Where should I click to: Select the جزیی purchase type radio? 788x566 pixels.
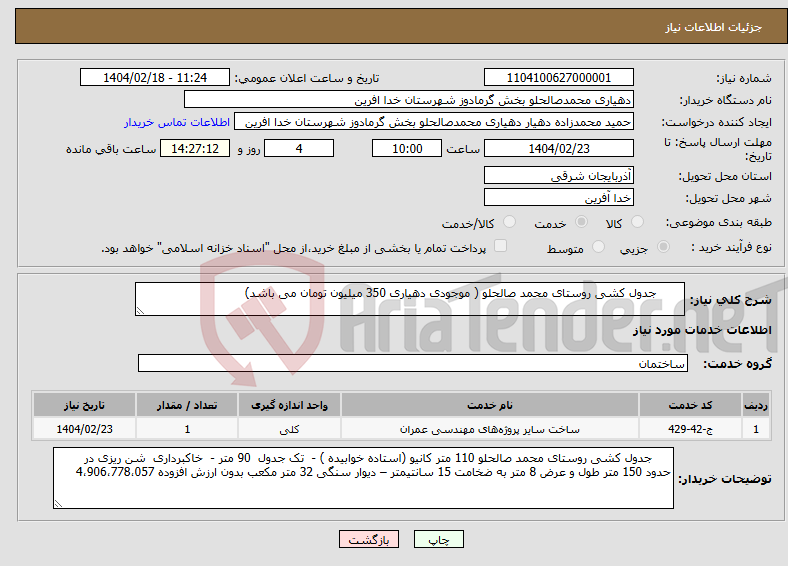(663, 246)
